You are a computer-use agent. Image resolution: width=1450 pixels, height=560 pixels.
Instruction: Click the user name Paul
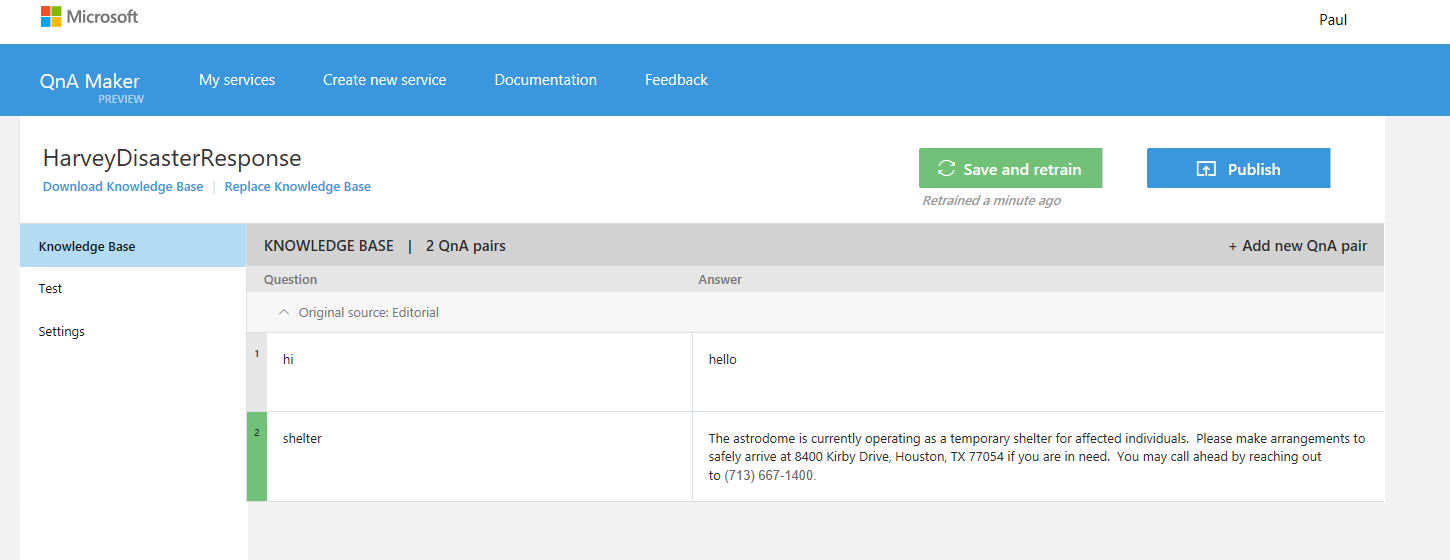[x=1332, y=20]
